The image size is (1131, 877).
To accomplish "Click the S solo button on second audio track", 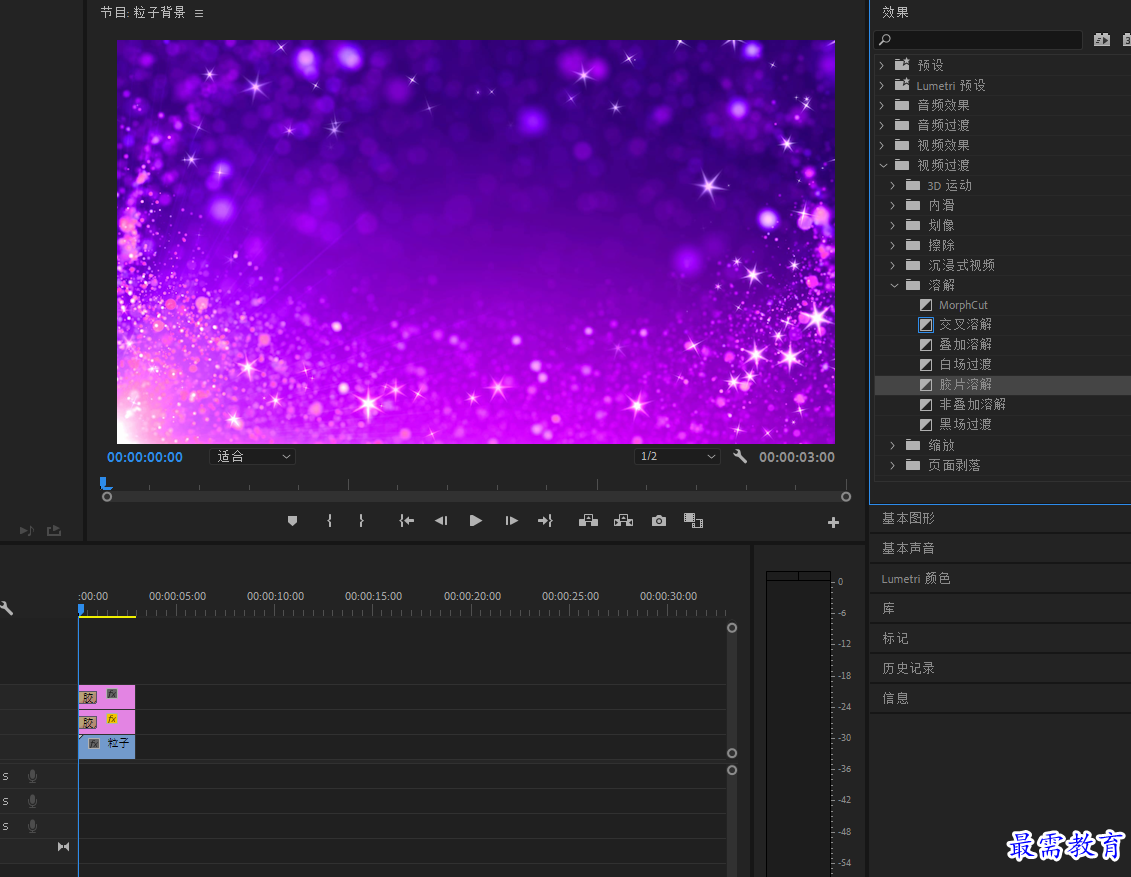I will (x=5, y=801).
